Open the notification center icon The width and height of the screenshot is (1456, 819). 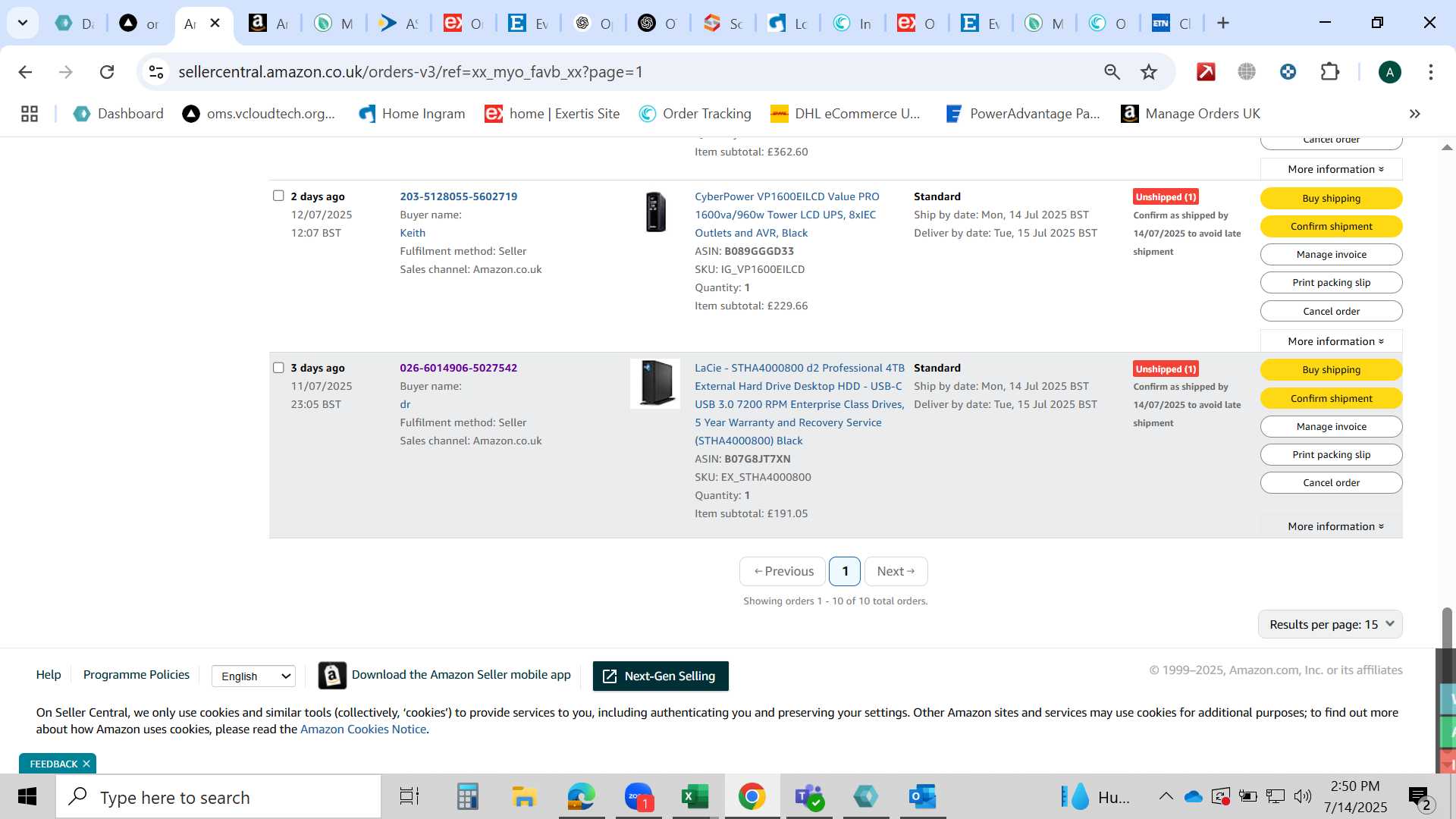point(1420,797)
